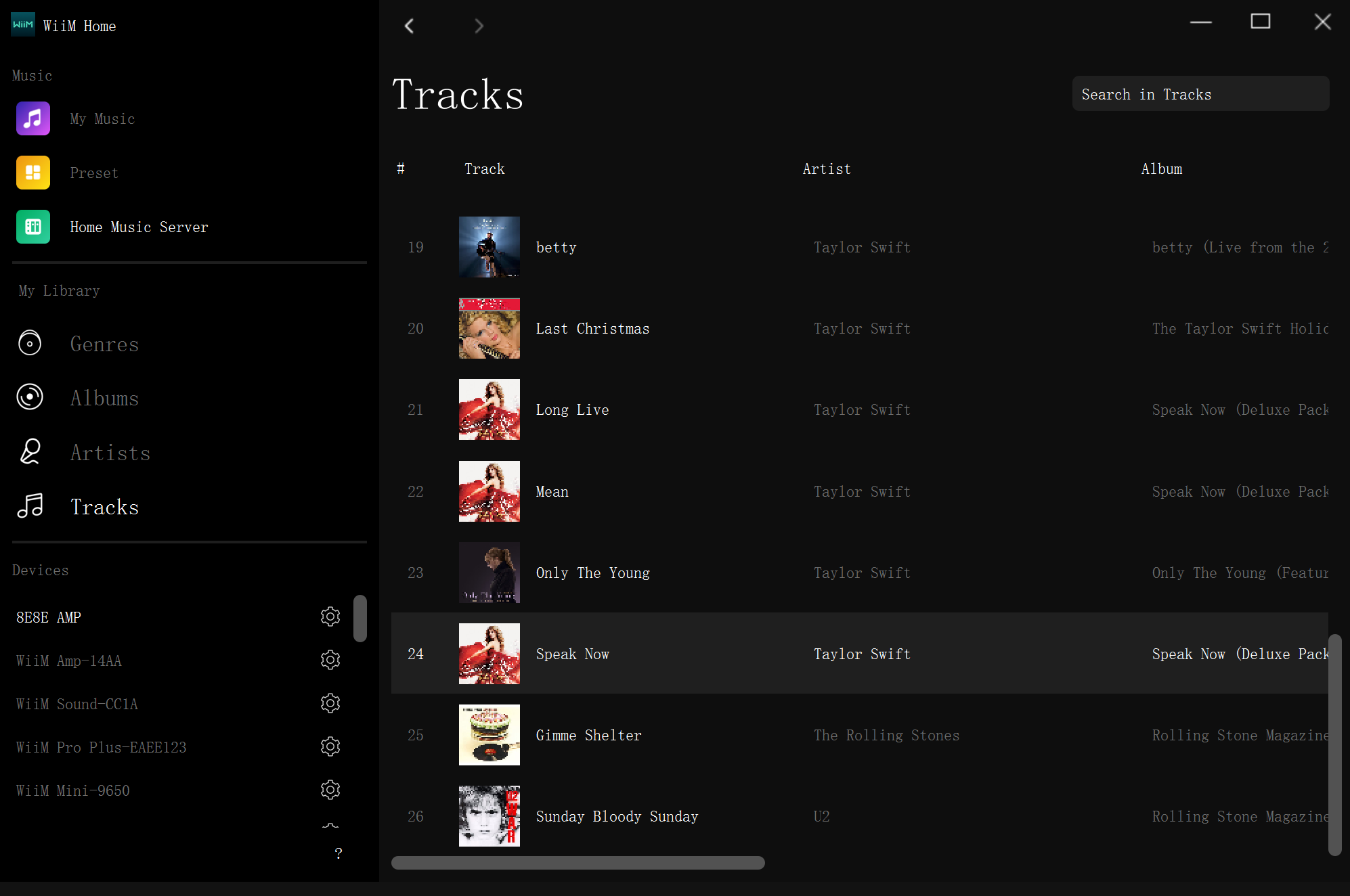Open settings gear for WiiM Sound-CC1A
The image size is (1350, 896).
click(330, 703)
